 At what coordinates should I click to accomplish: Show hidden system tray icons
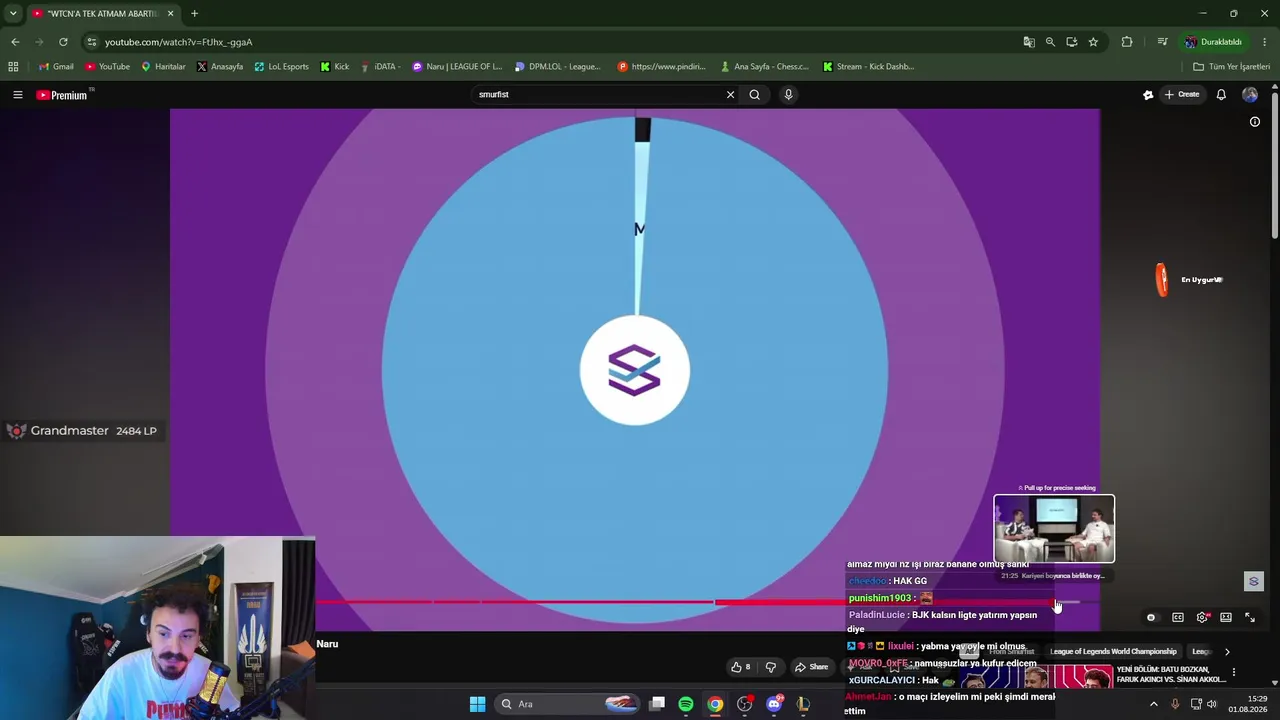coord(1153,704)
